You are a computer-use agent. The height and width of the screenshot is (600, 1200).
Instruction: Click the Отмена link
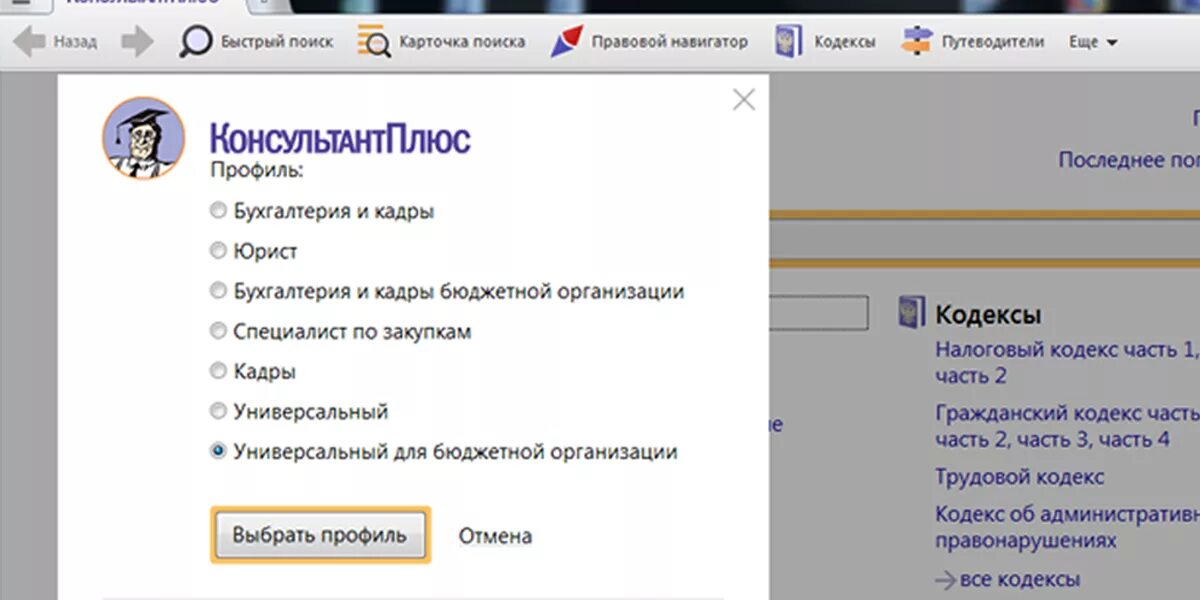(495, 536)
